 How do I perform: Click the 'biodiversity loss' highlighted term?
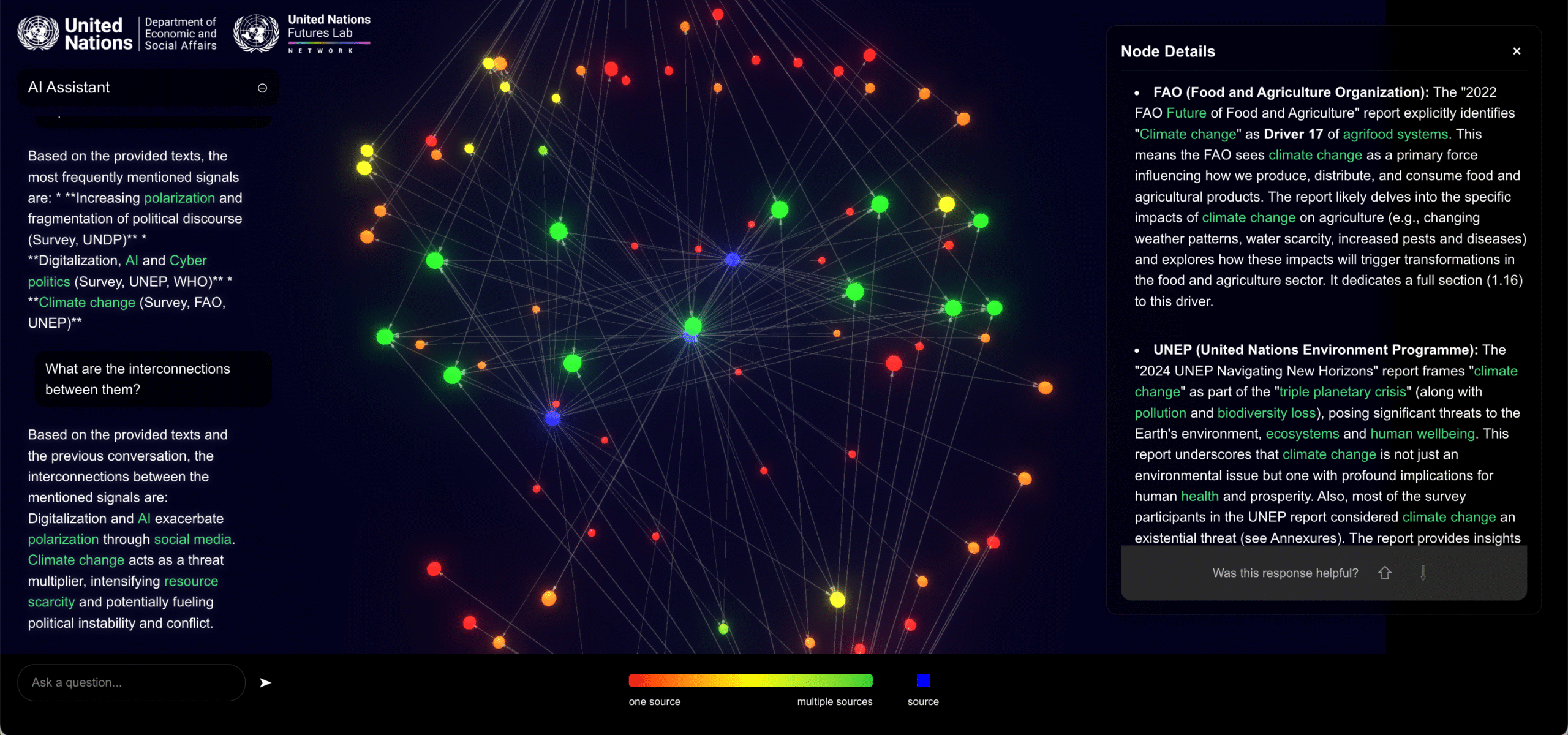(x=1267, y=413)
